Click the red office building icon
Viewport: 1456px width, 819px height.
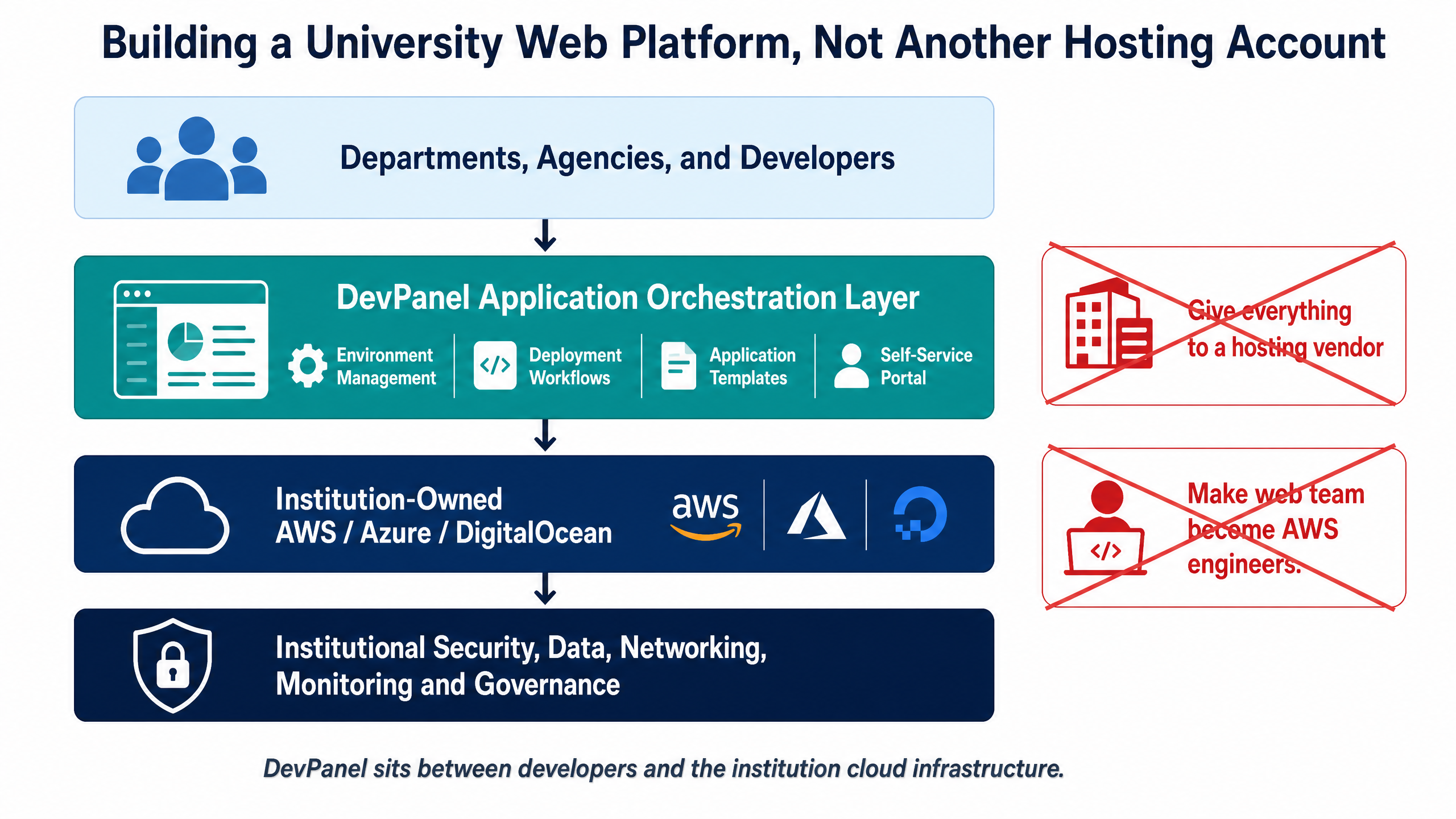click(1108, 324)
